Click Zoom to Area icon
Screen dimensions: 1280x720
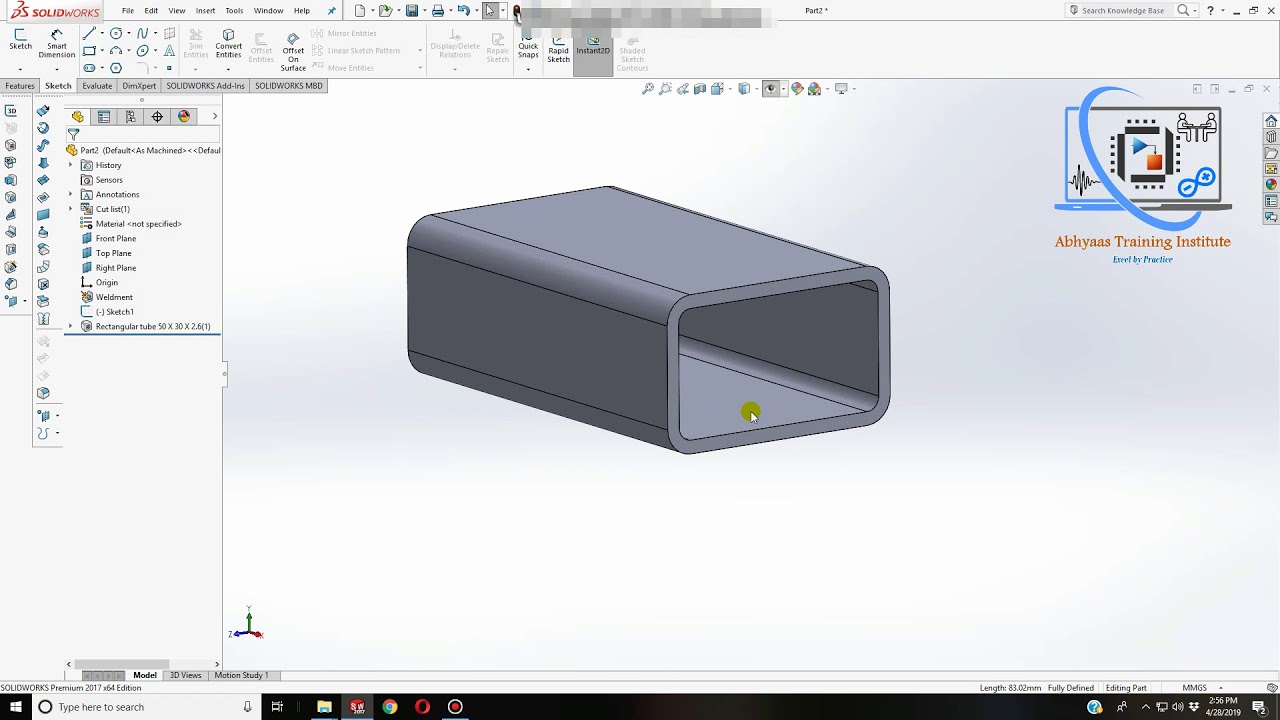click(665, 89)
